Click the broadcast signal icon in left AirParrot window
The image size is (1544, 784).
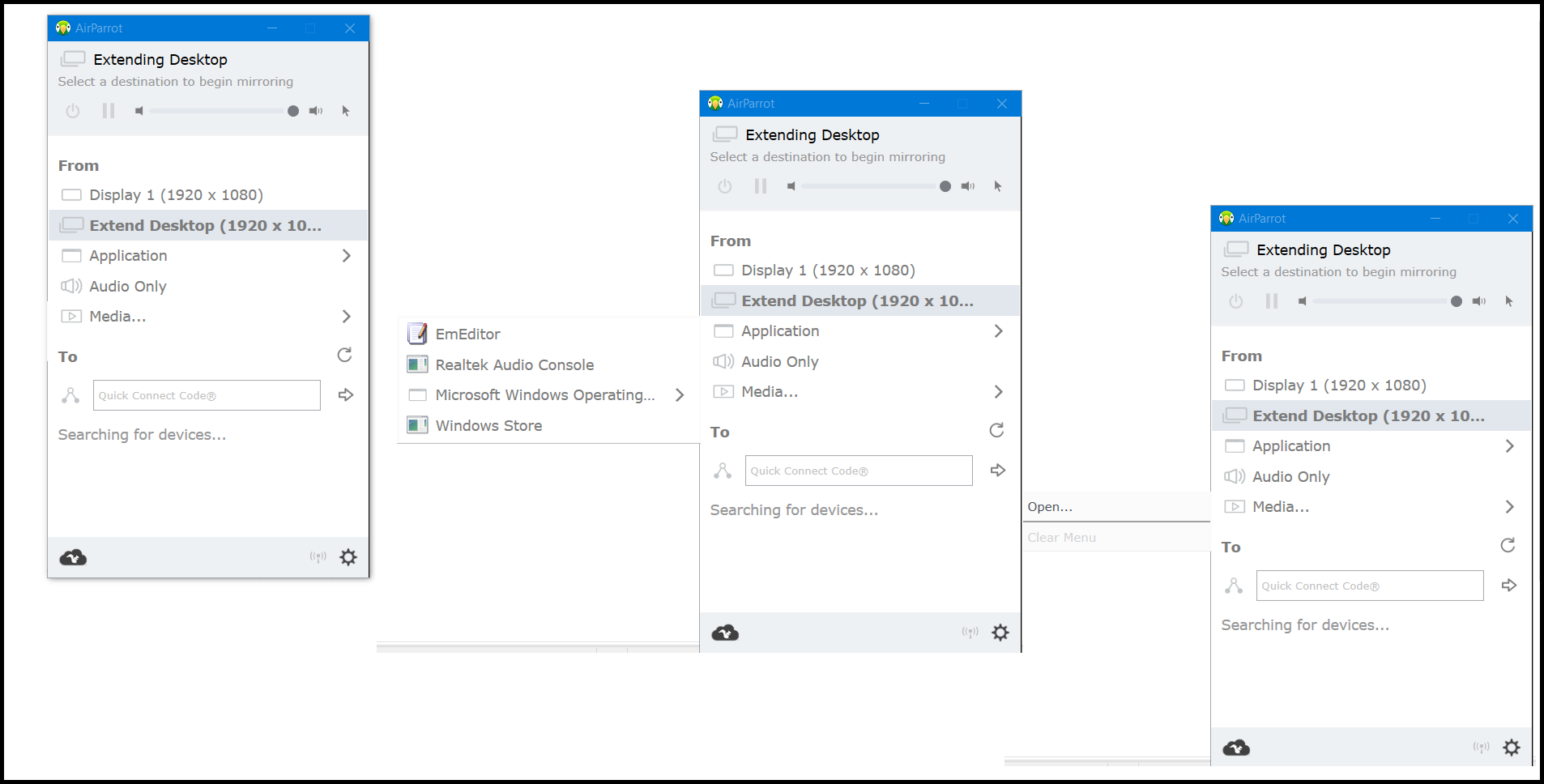(x=318, y=557)
